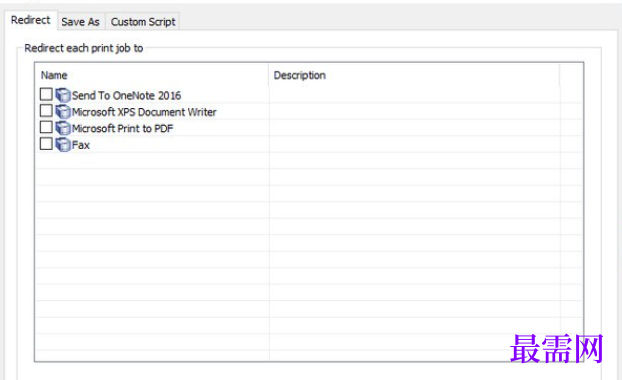
Task: Highlight the Microsoft Print to PDF row label
Action: [x=123, y=129]
